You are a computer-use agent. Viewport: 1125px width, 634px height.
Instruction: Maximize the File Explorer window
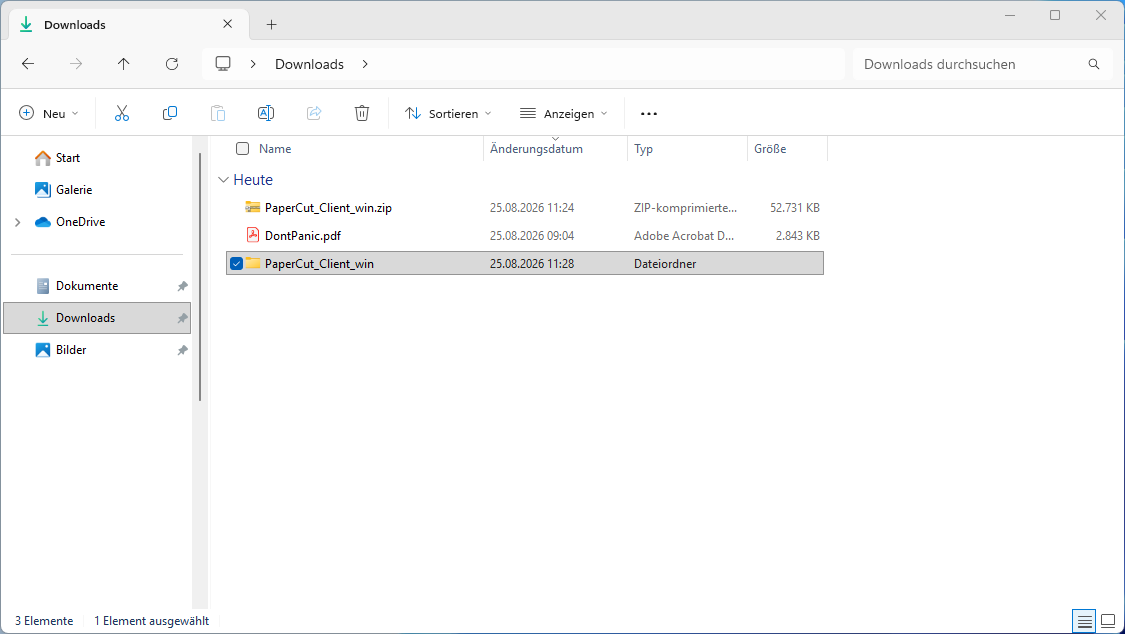coord(1055,15)
